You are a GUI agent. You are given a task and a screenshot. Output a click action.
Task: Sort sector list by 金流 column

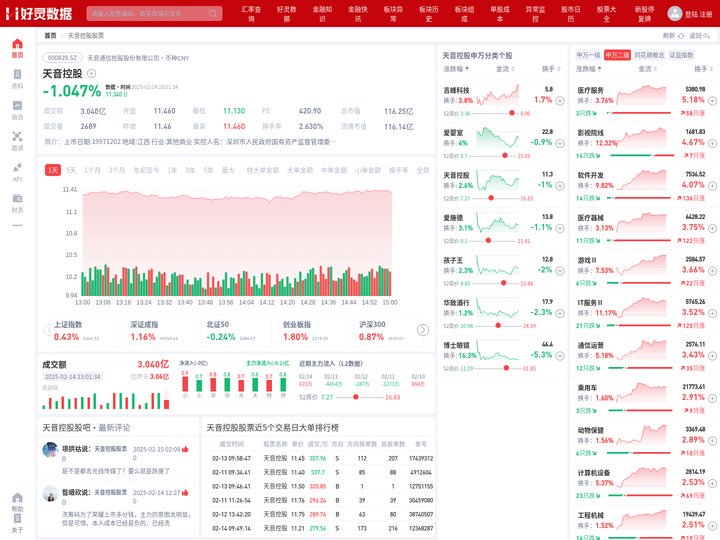(x=647, y=69)
